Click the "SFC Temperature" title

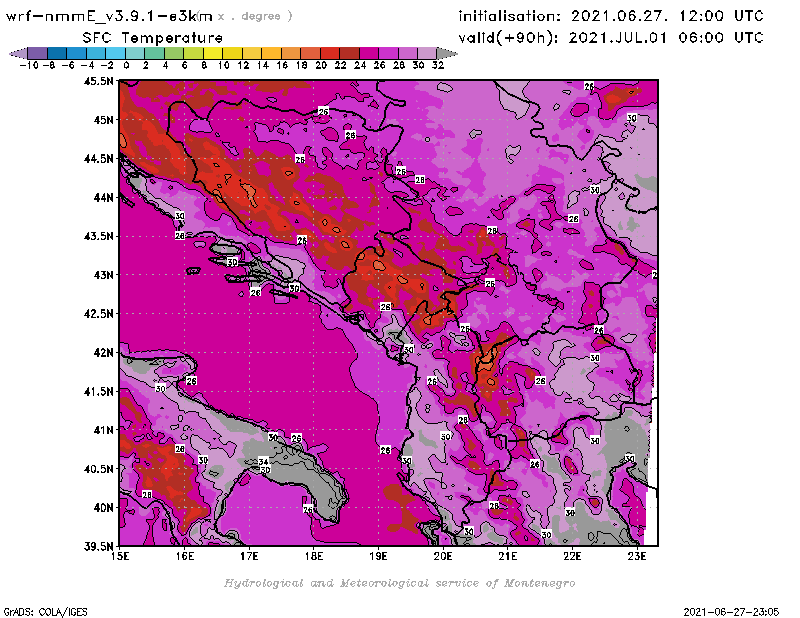click(153, 38)
